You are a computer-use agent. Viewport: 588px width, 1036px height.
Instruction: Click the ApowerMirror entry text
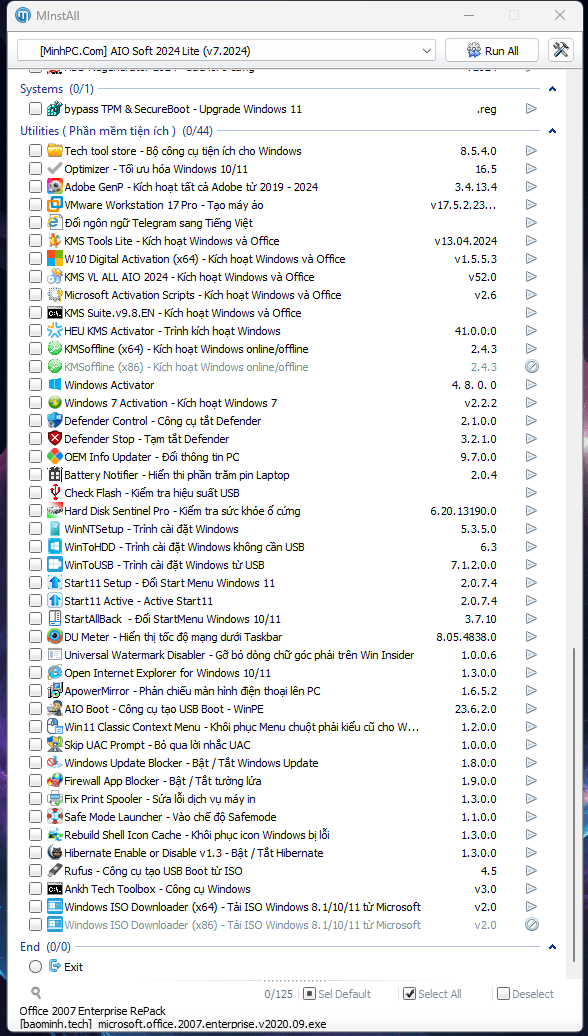tap(192, 690)
